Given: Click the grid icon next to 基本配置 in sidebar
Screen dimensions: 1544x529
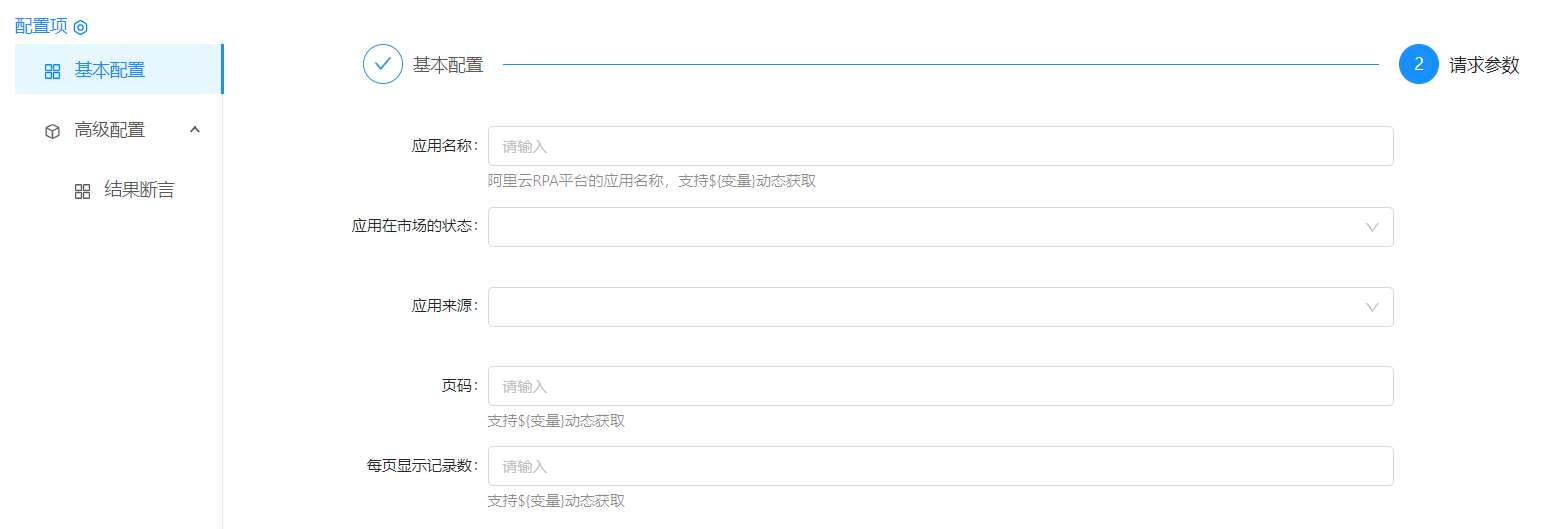Looking at the screenshot, I should (x=53, y=71).
